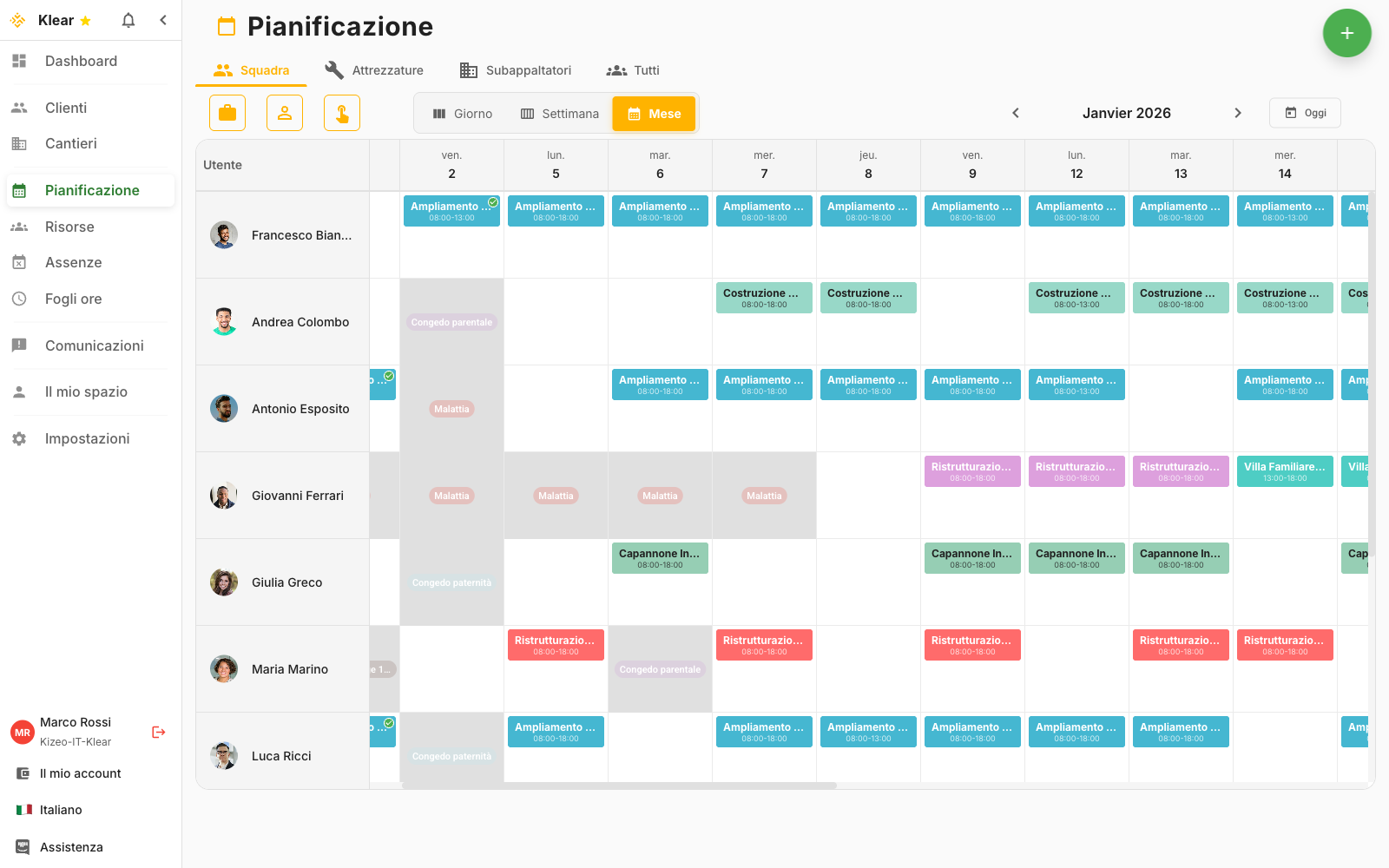Click the notification bell icon
This screenshot has height=868, width=1389.
tap(128, 20)
